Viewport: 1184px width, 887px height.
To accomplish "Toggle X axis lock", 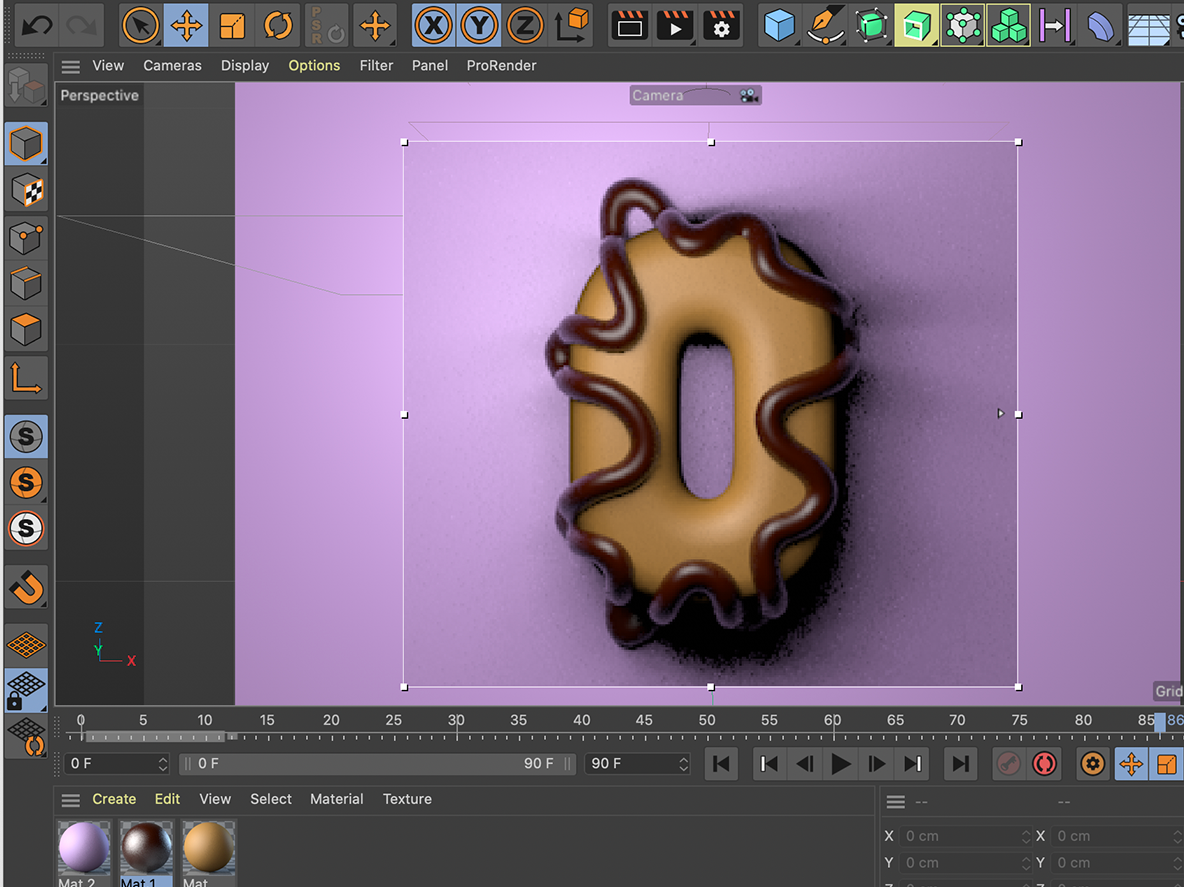I will tap(433, 25).
